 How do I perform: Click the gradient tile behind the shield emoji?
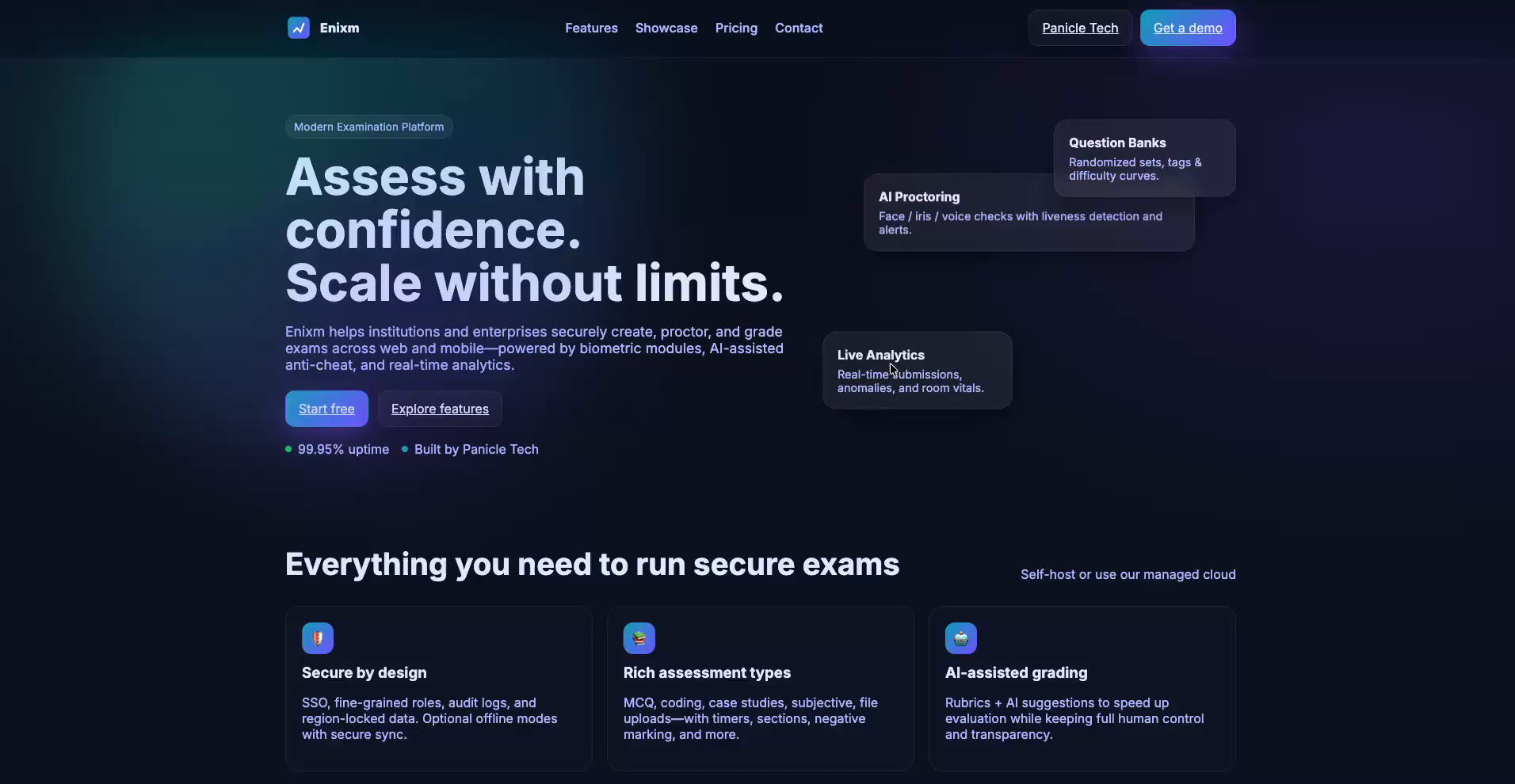[317, 637]
